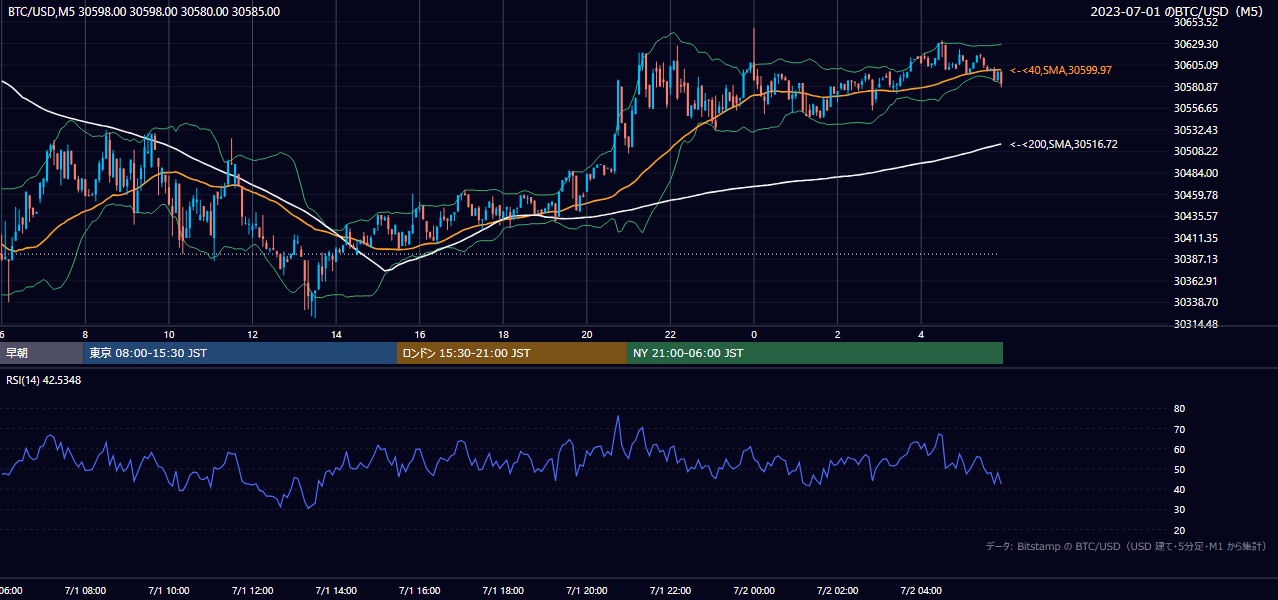The width and height of the screenshot is (1278, 600).
Task: Click price axis value 30653.52
Action: pos(1196,22)
